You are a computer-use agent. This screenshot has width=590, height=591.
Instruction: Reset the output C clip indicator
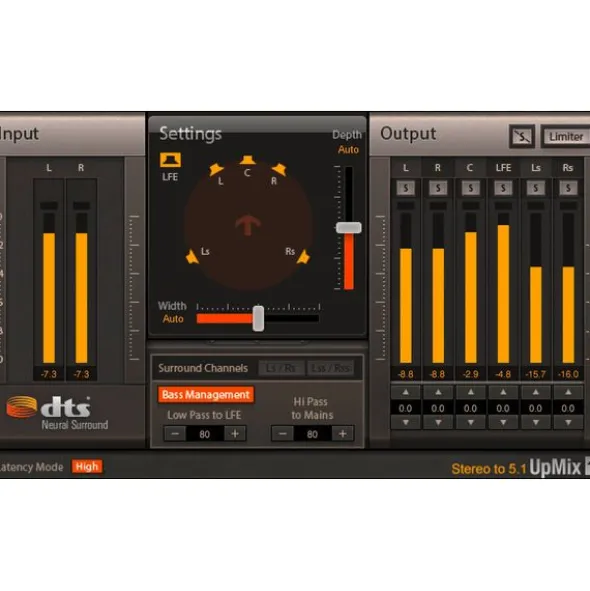470,205
